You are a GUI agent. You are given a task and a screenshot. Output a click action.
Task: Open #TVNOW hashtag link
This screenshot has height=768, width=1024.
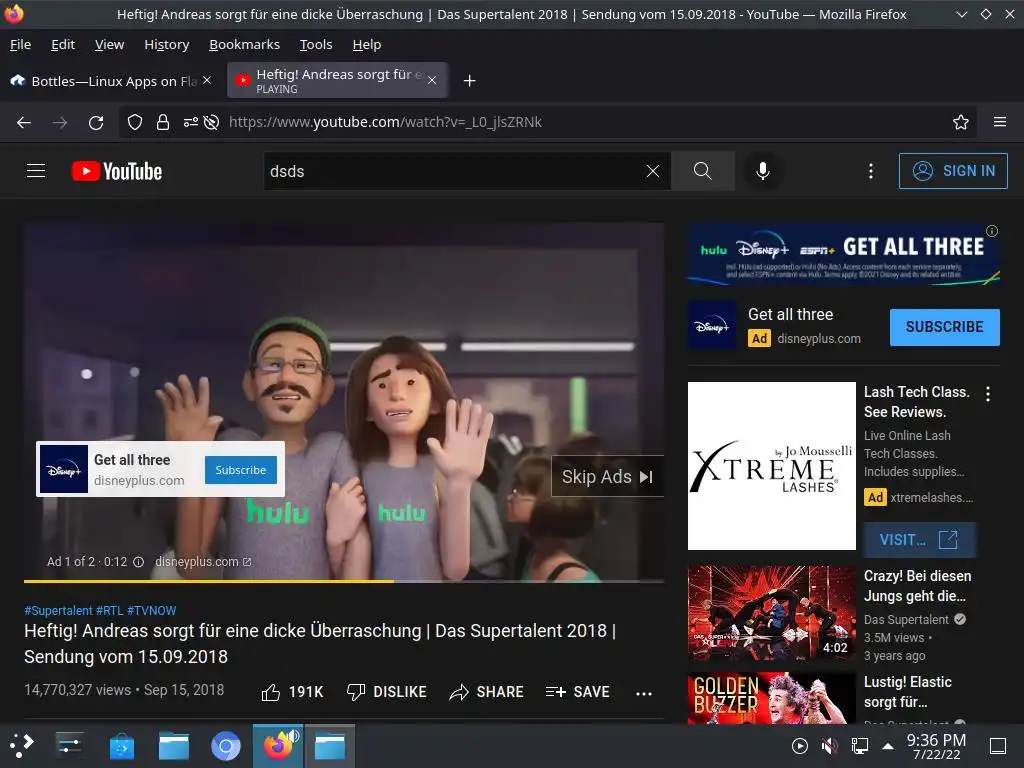pos(152,611)
